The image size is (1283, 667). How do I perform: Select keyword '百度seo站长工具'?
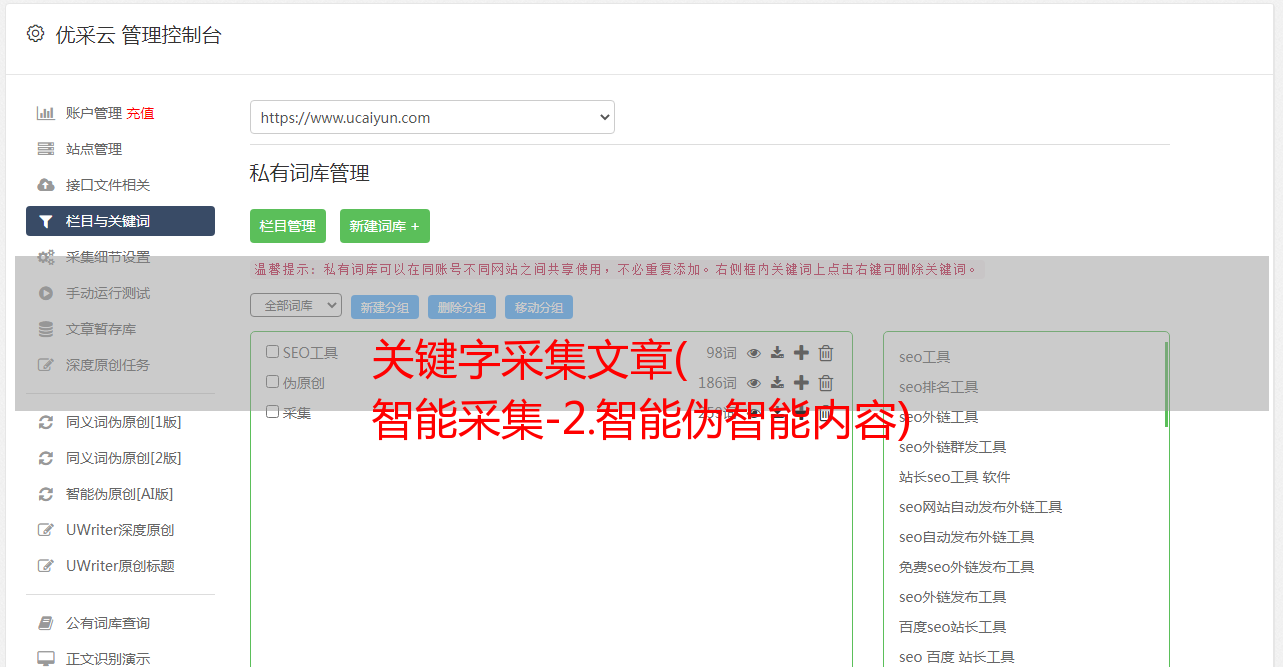point(953,627)
